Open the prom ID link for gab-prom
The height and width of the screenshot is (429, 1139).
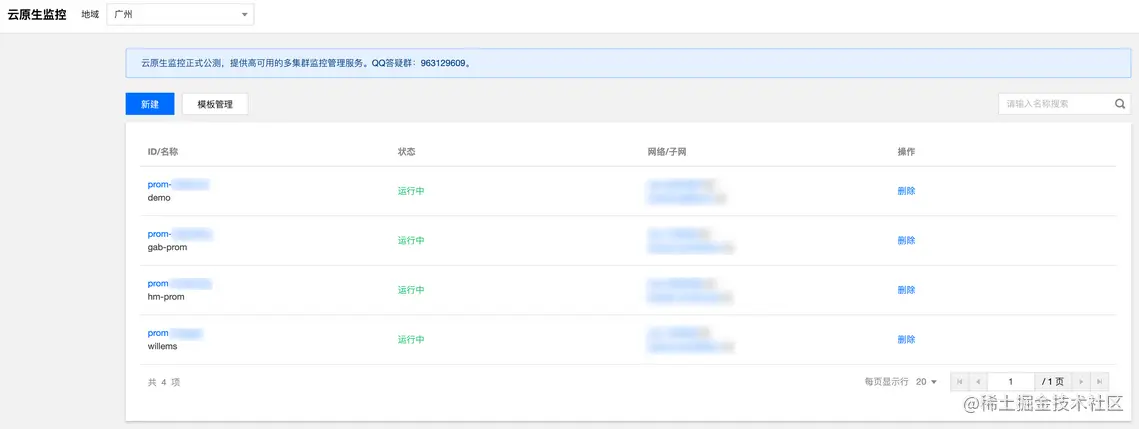click(179, 234)
